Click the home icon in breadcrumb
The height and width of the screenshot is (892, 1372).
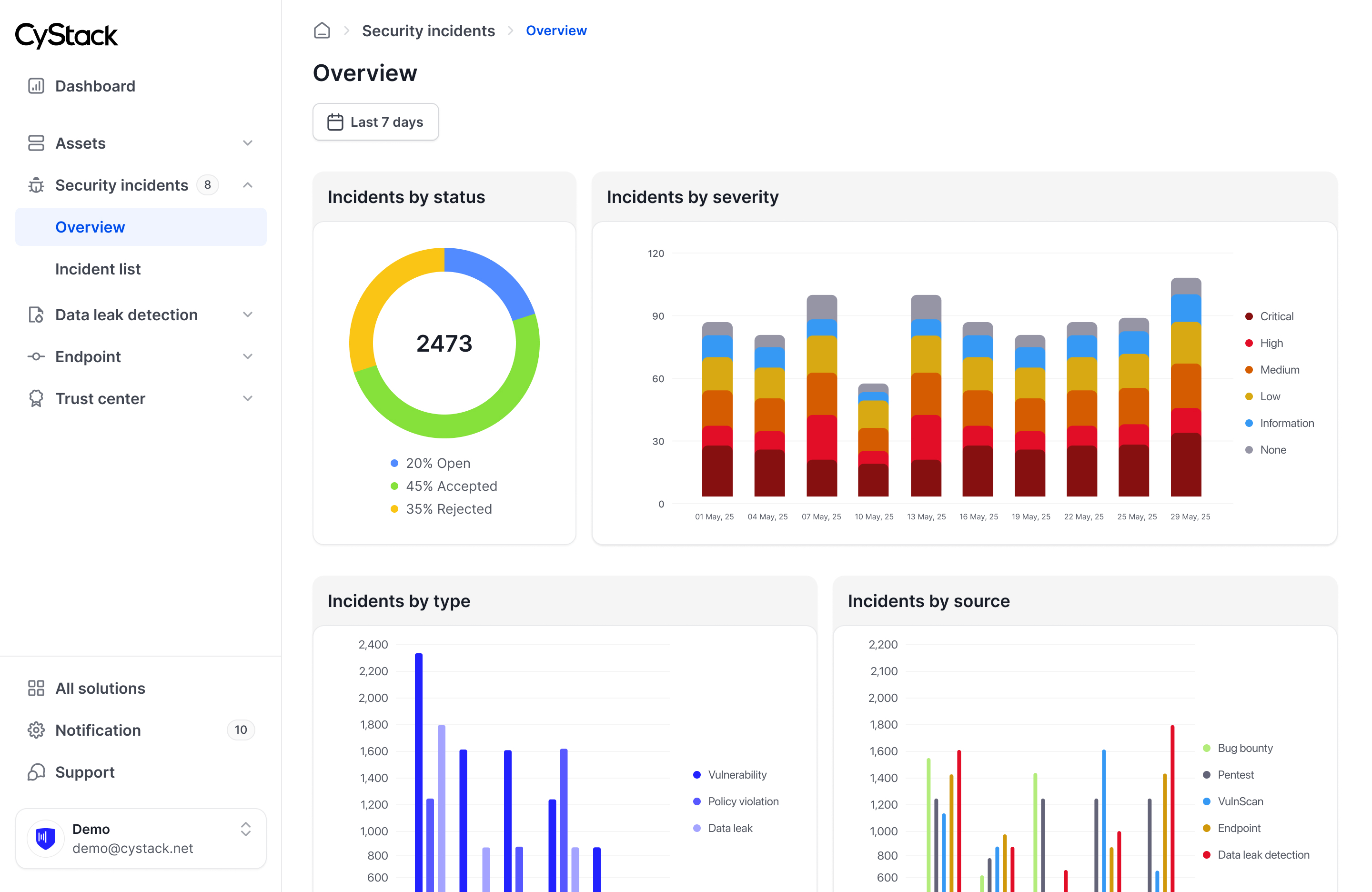[322, 30]
